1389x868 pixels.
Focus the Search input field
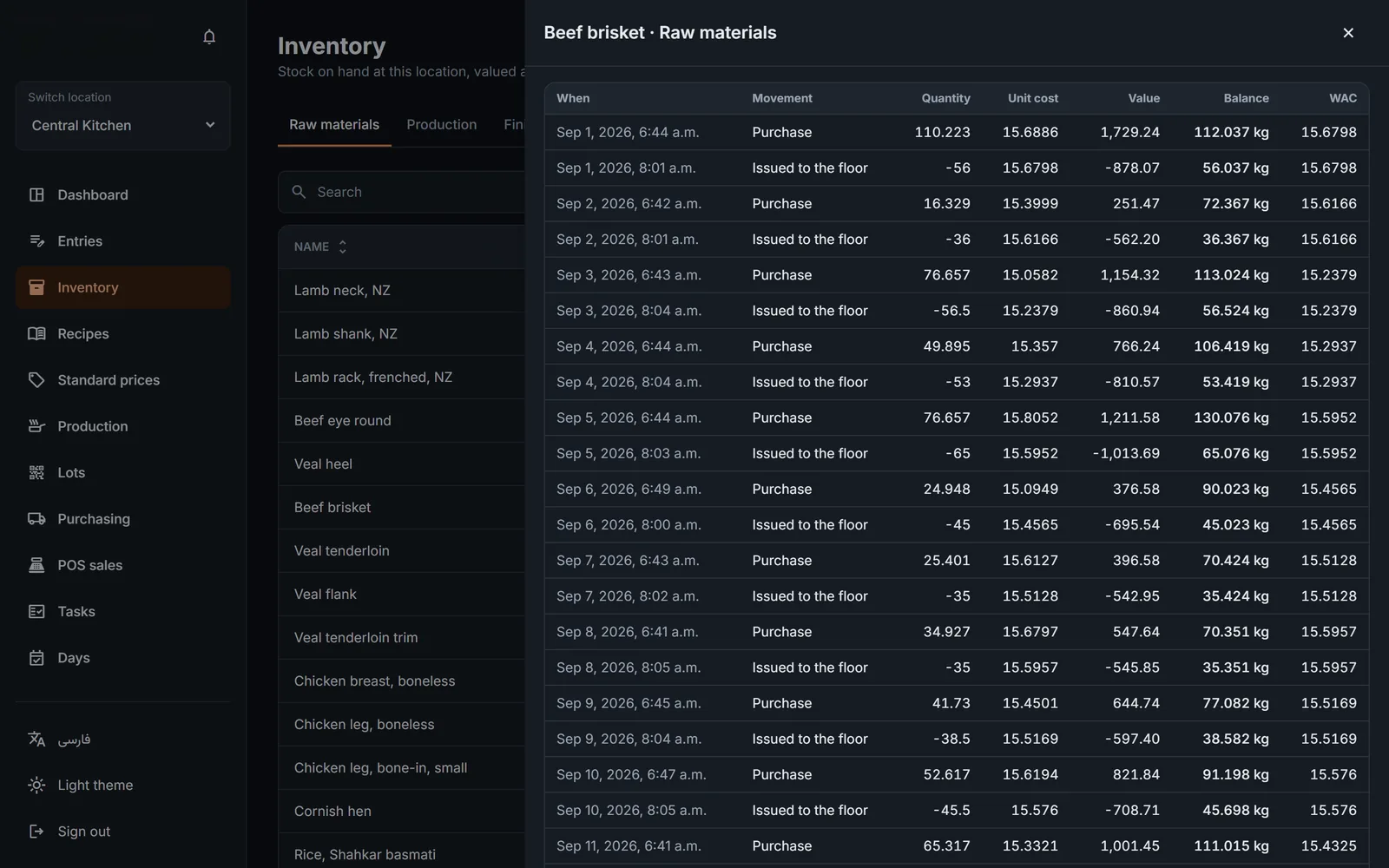(x=402, y=192)
